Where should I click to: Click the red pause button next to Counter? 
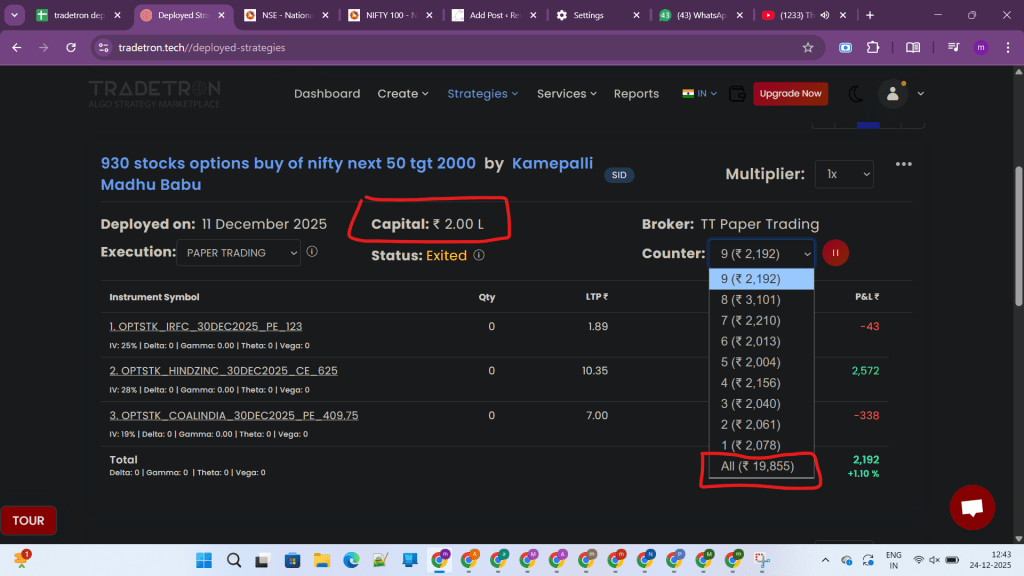tap(835, 253)
